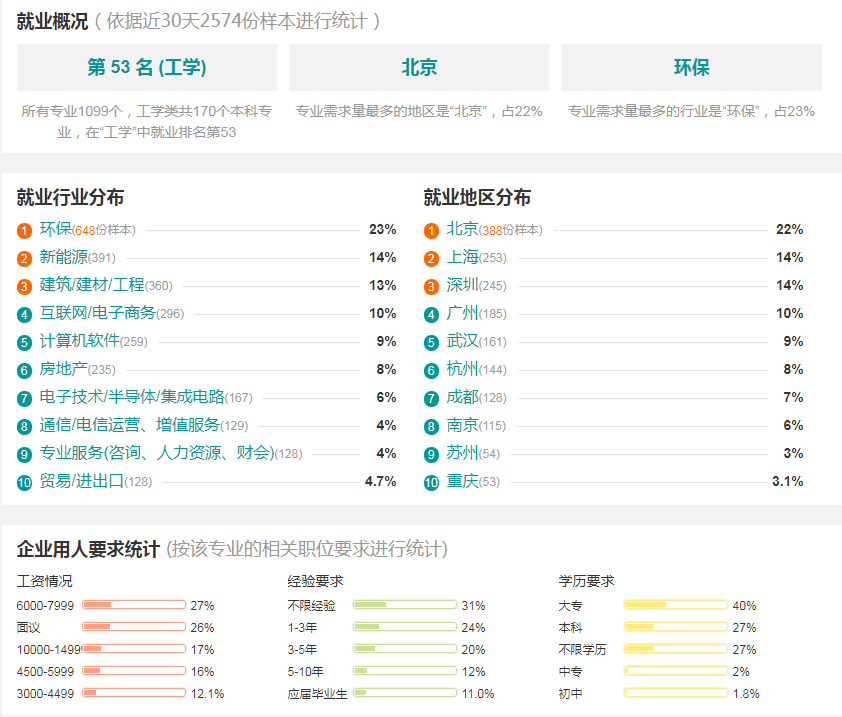842x717 pixels.
Task: Click the 不限学历 education progress bar
Action: (676, 649)
